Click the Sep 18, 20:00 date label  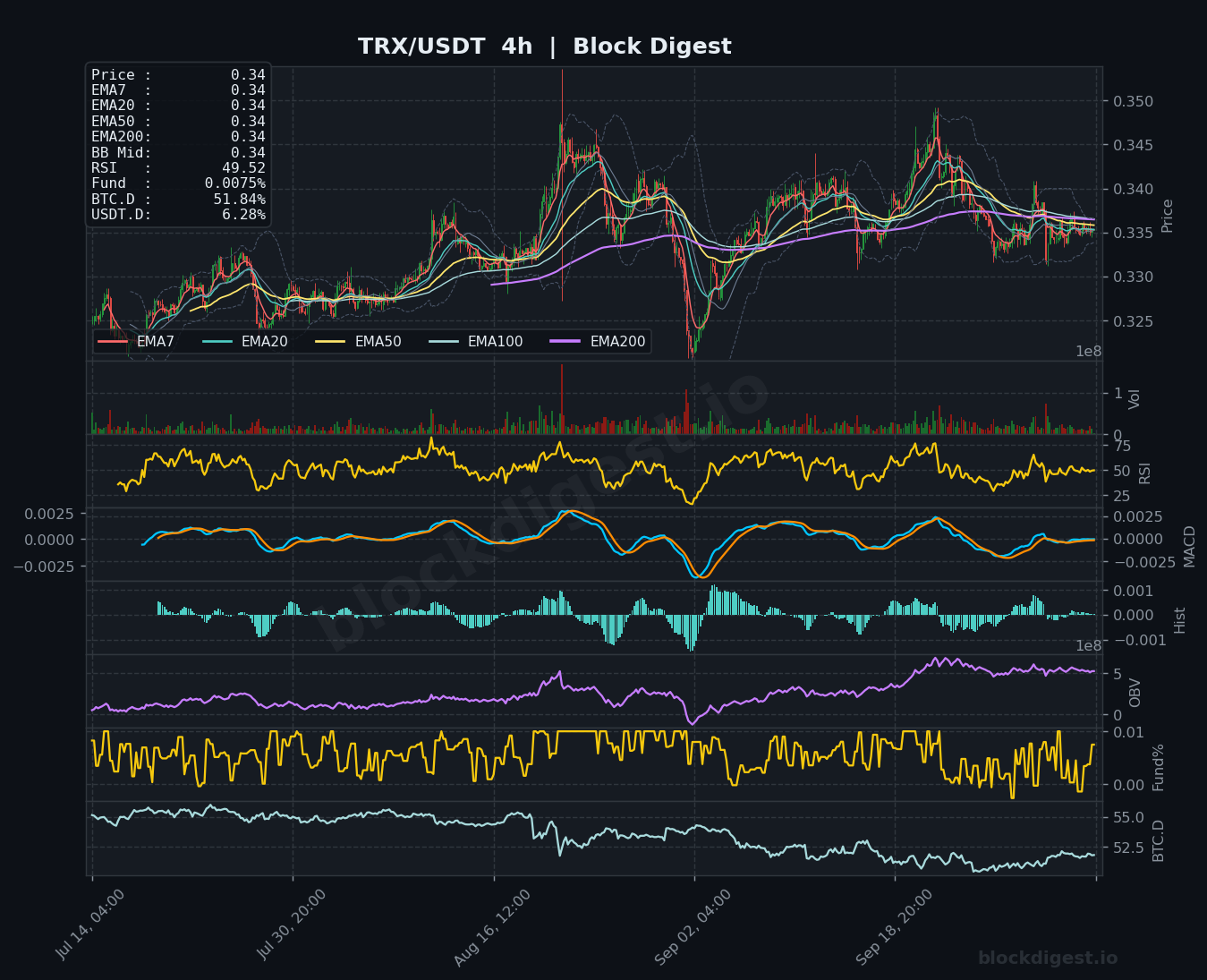click(x=894, y=927)
